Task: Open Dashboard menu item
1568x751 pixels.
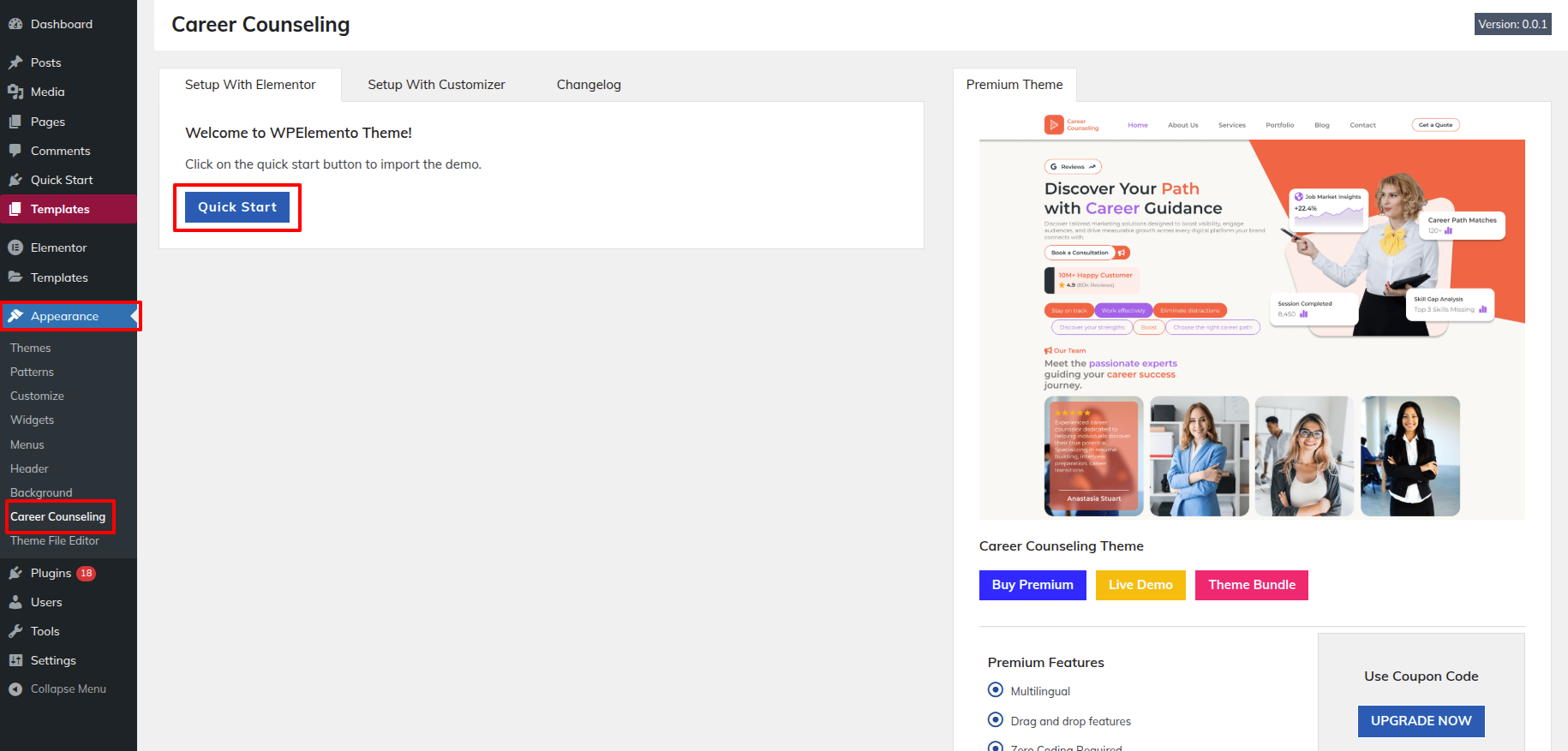Action: pos(69,24)
